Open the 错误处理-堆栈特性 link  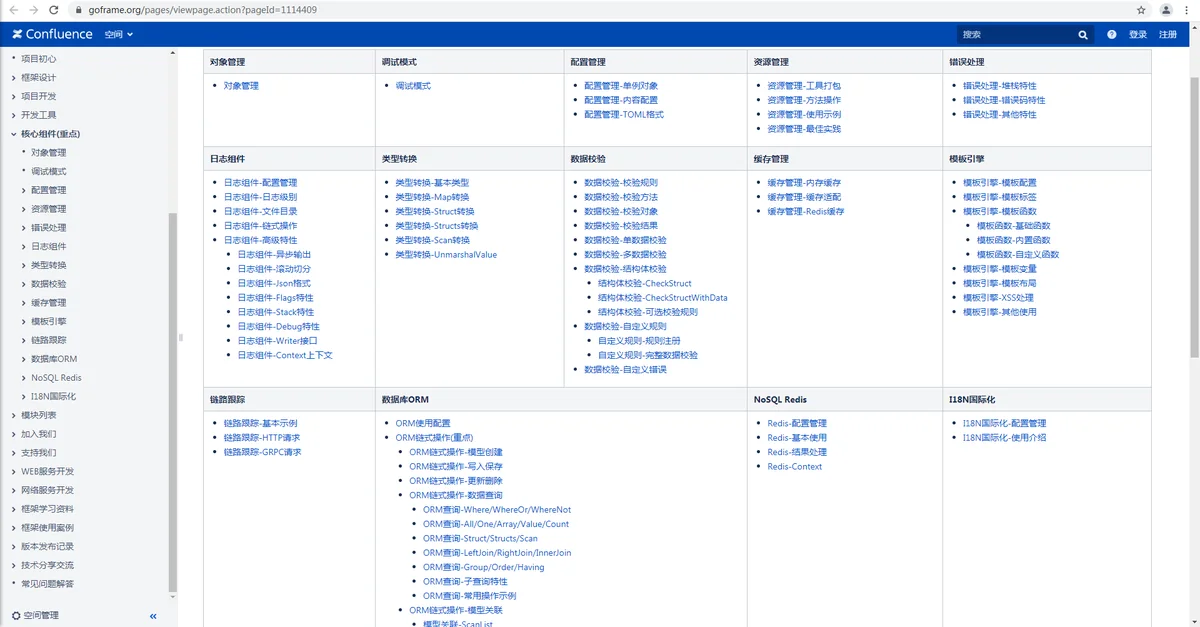click(1000, 86)
